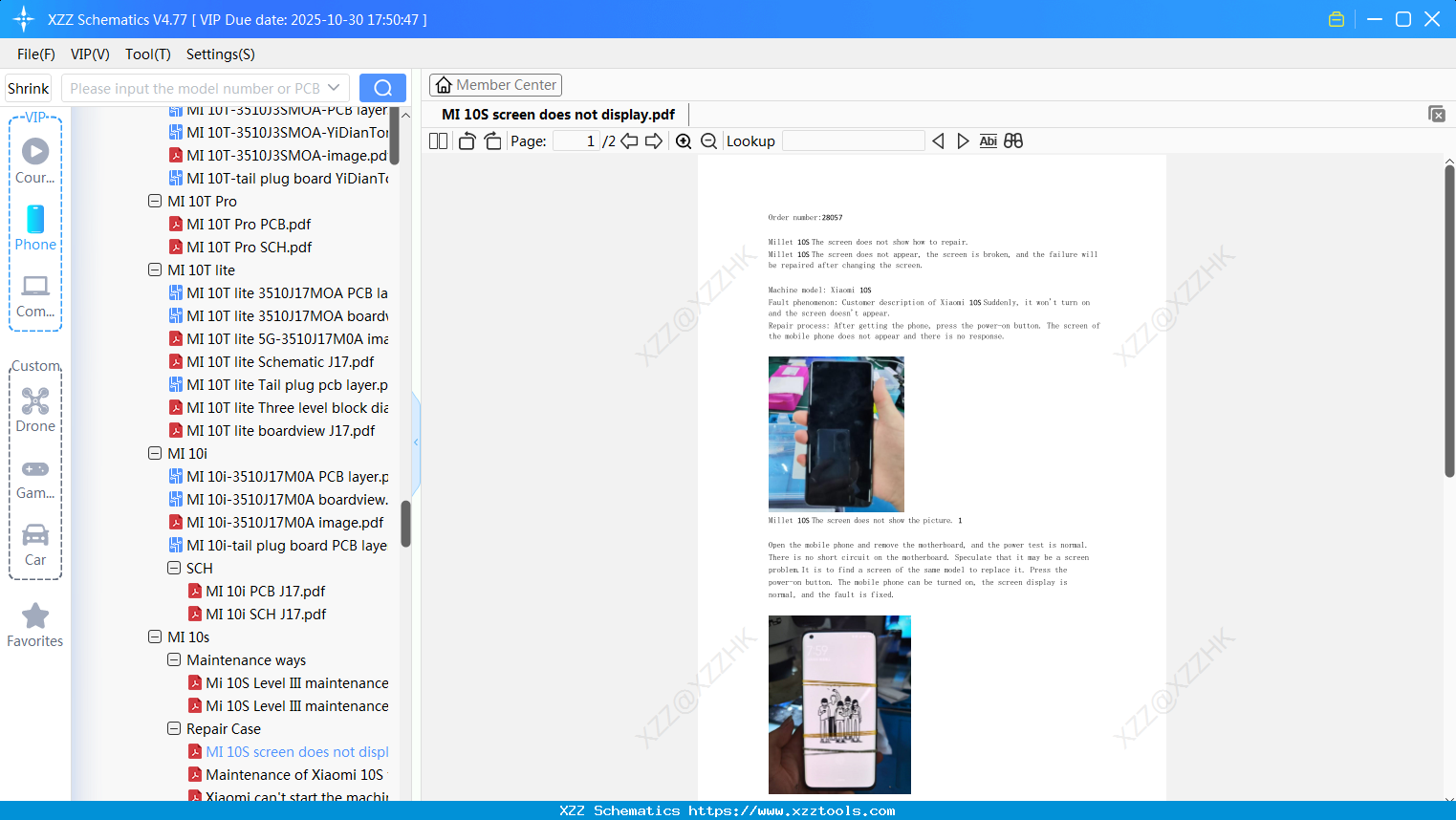Click the blue search magnifier button

[x=382, y=88]
